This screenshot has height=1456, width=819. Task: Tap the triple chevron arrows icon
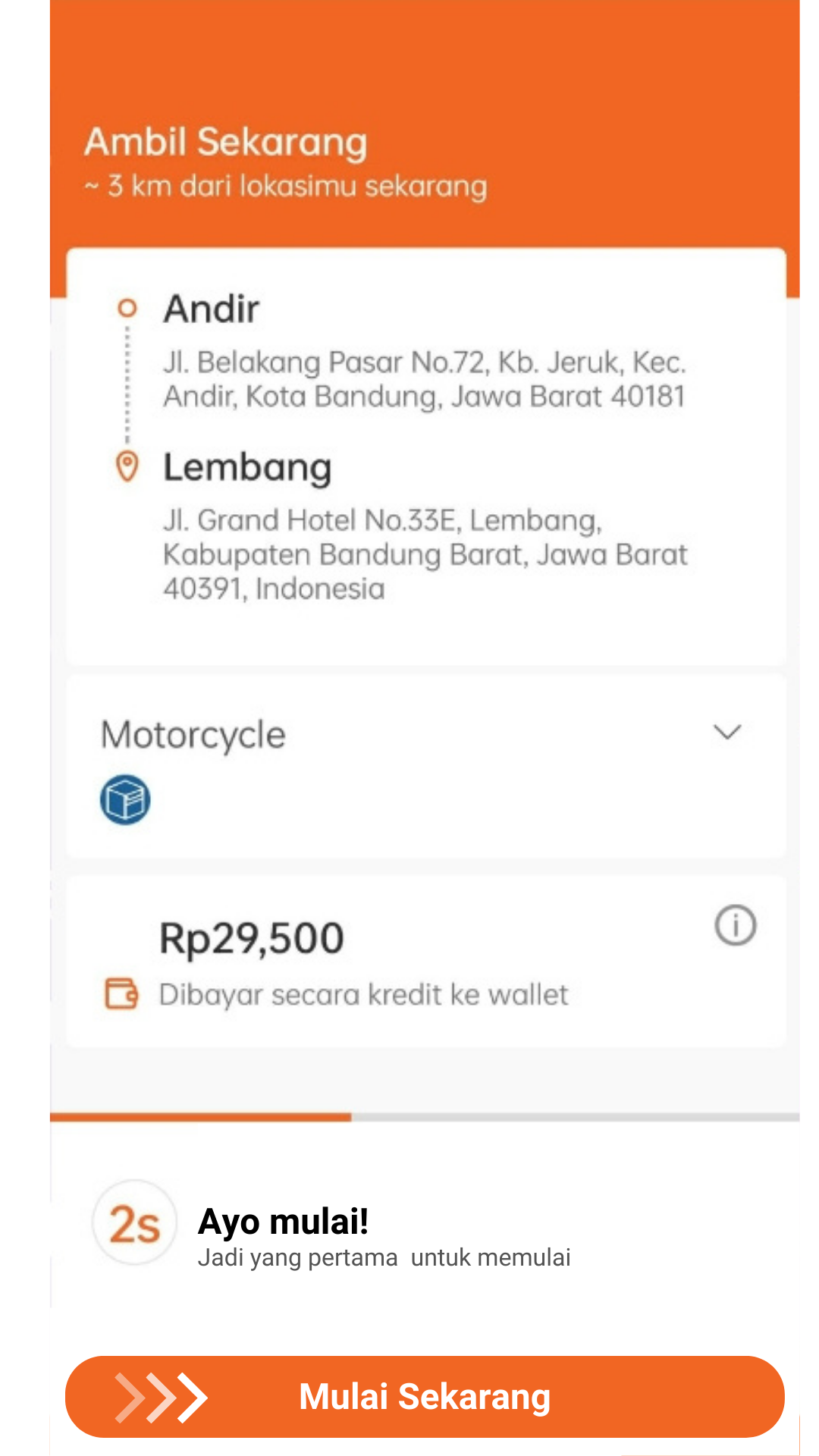click(x=161, y=1397)
